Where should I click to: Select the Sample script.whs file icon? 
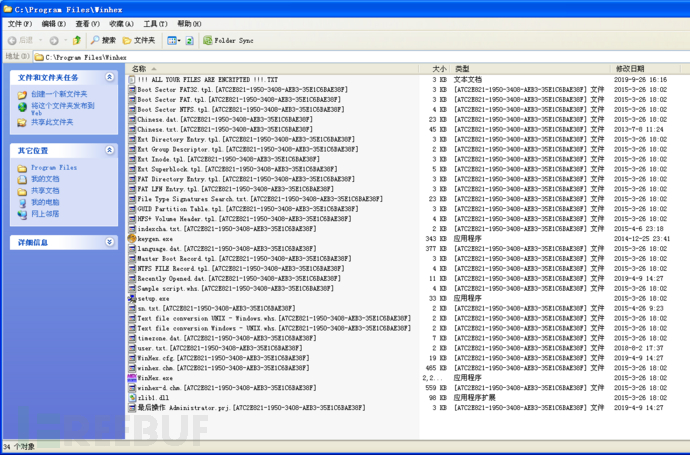click(132, 289)
